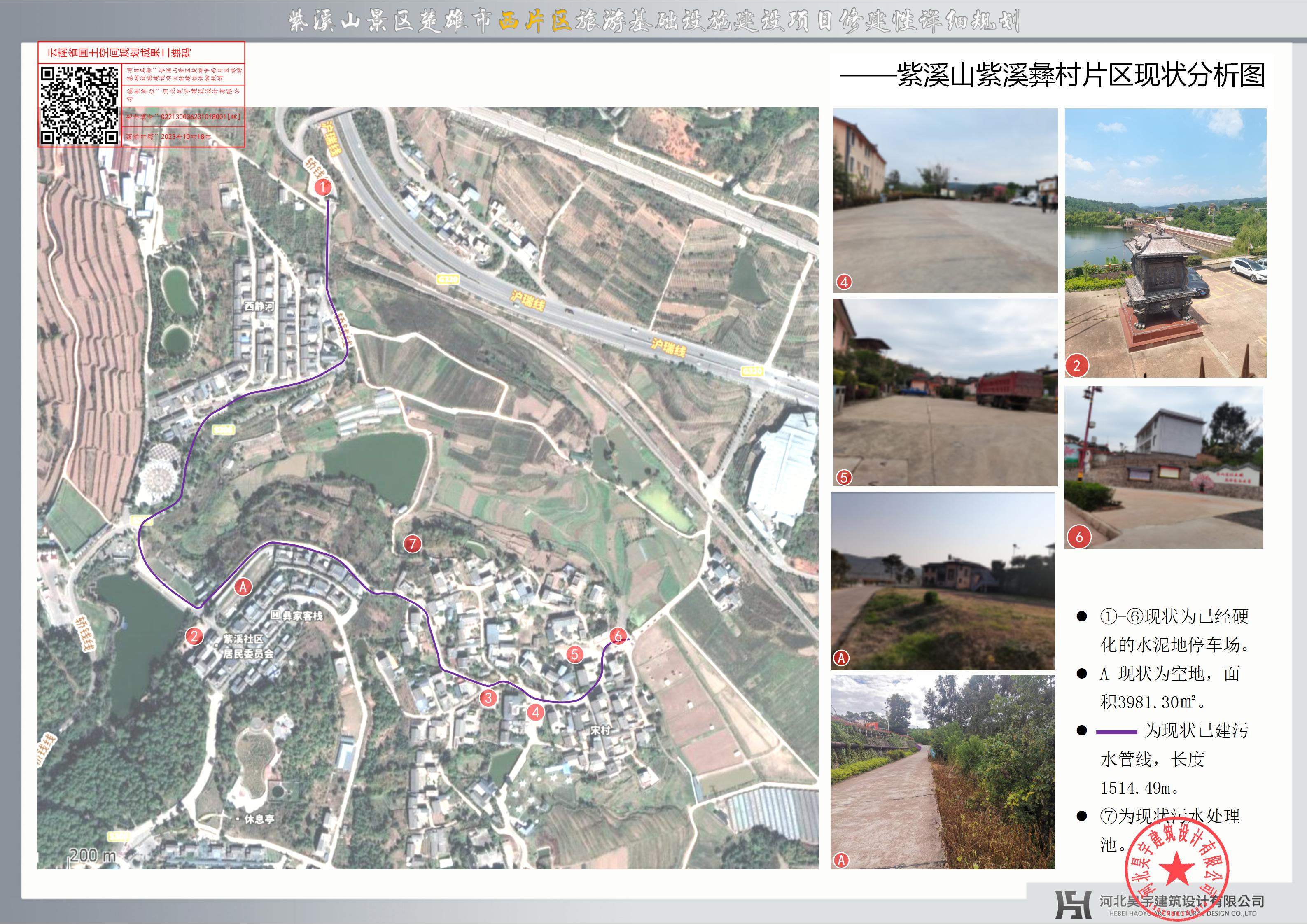Click red map marker number 1
The image size is (1307, 924).
[x=323, y=187]
